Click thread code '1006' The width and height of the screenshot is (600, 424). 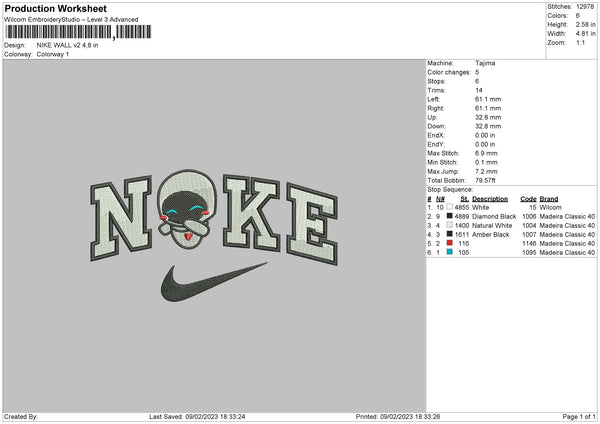(x=529, y=217)
